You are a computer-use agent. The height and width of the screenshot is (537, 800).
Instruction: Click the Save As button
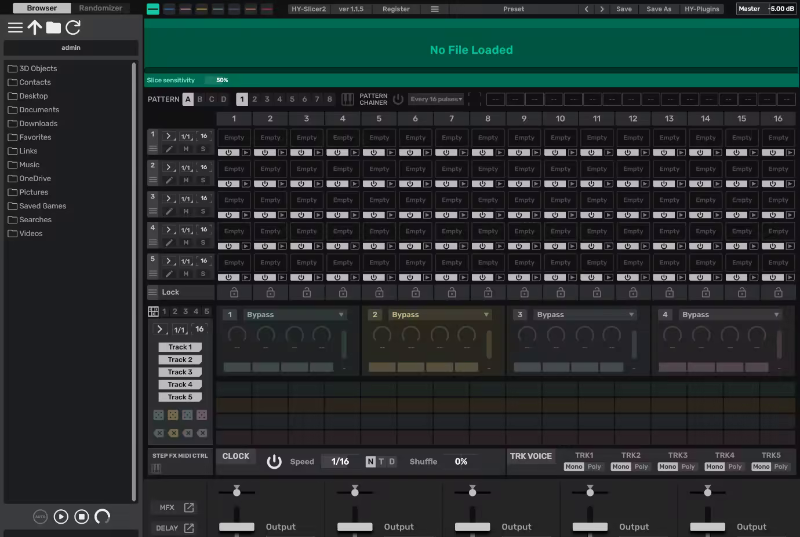point(659,9)
